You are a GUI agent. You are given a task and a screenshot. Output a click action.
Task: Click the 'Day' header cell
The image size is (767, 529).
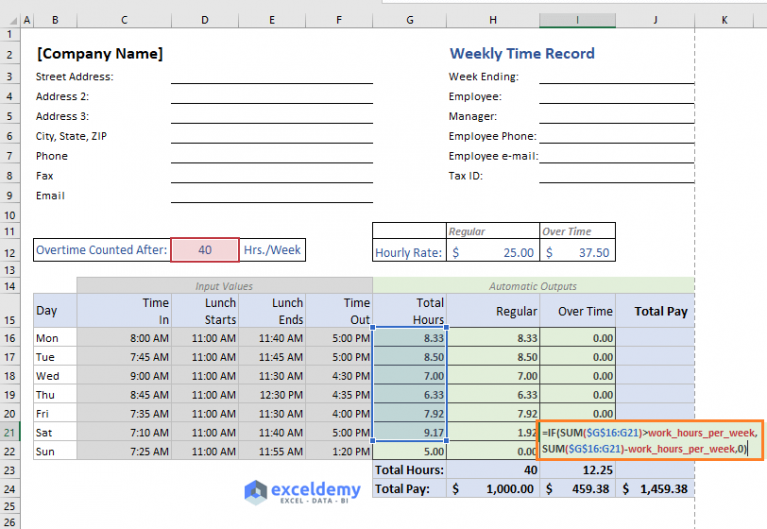(x=55, y=311)
